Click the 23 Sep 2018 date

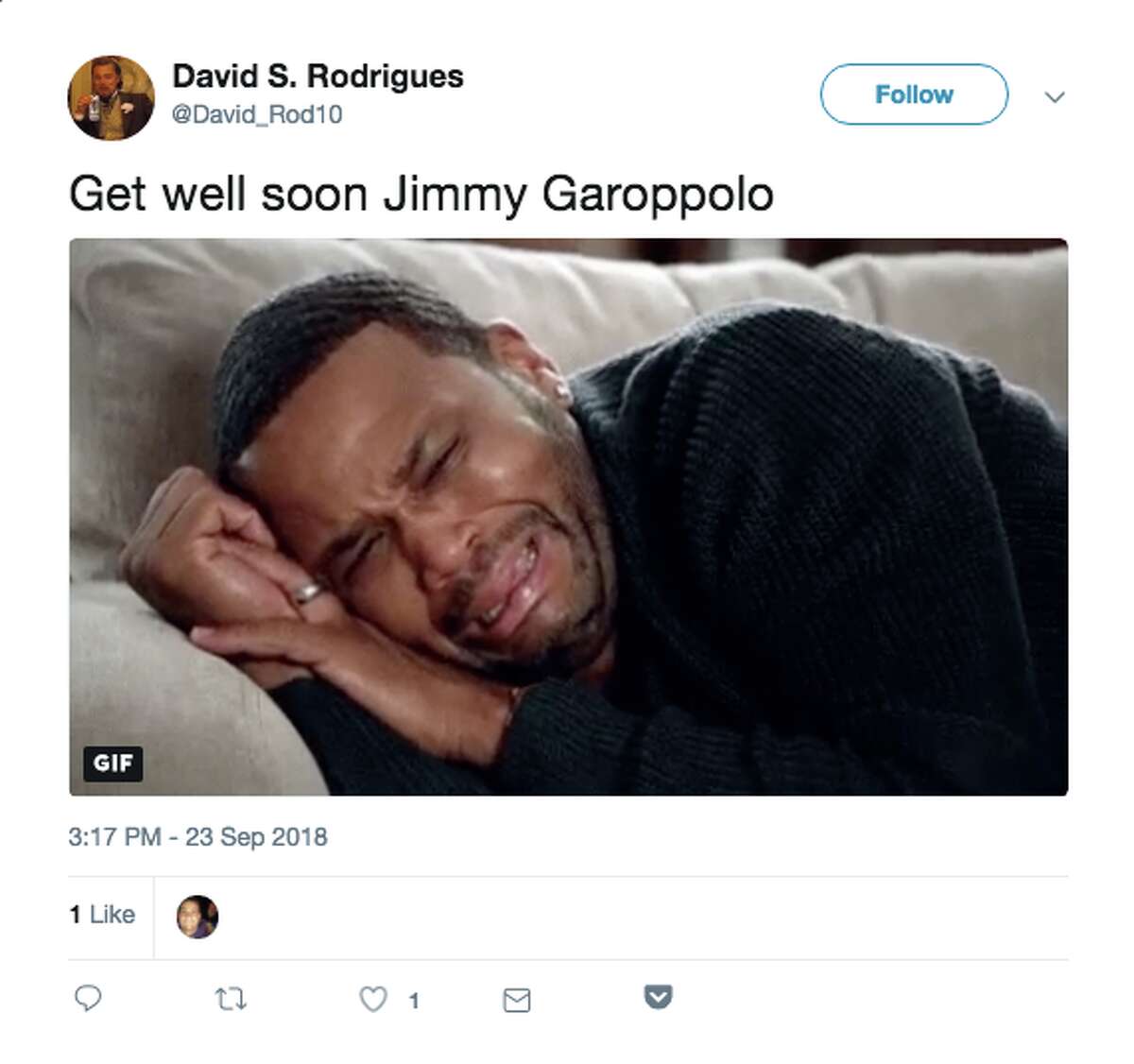coord(256,837)
